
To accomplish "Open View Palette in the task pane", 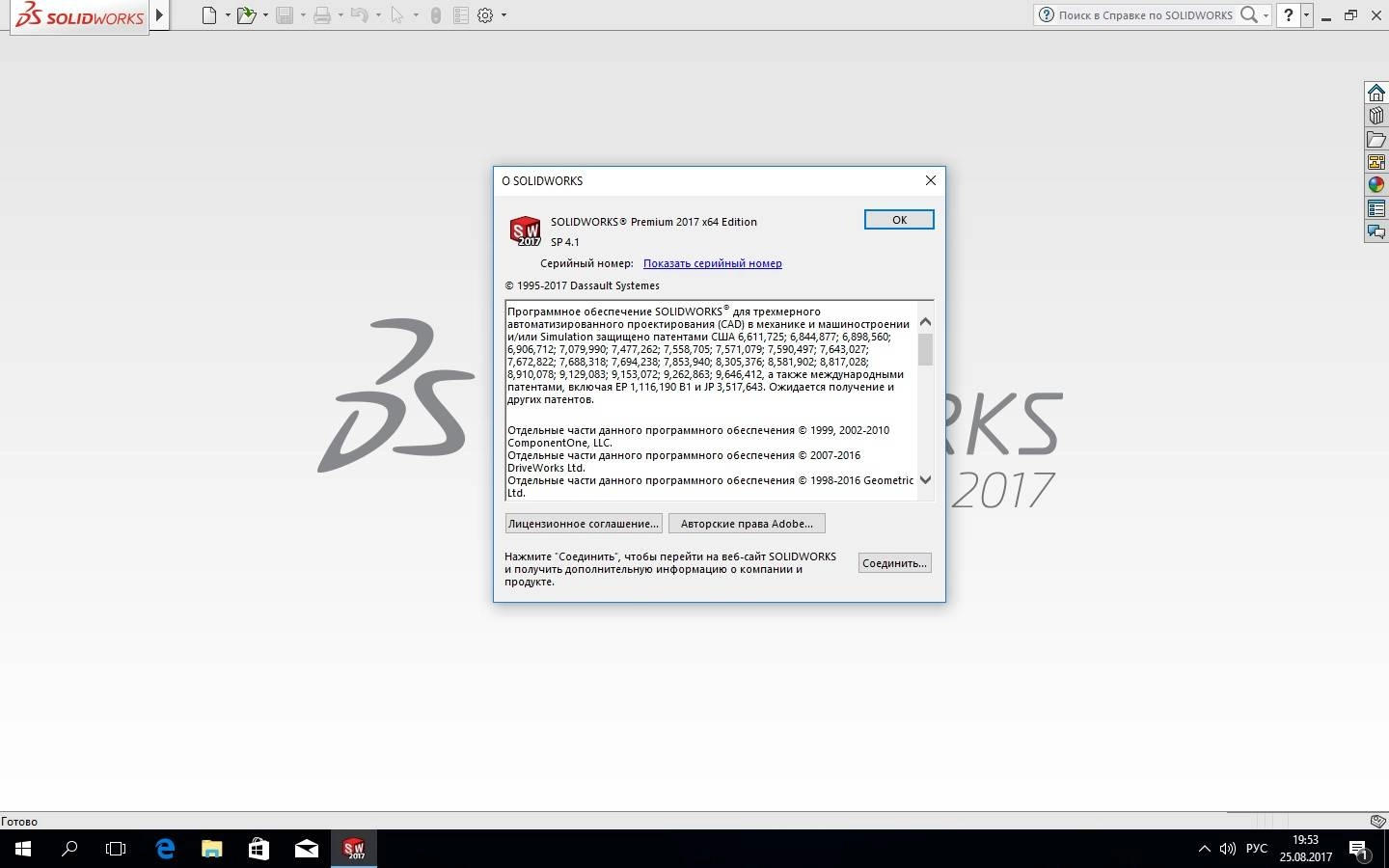I will click(x=1376, y=162).
